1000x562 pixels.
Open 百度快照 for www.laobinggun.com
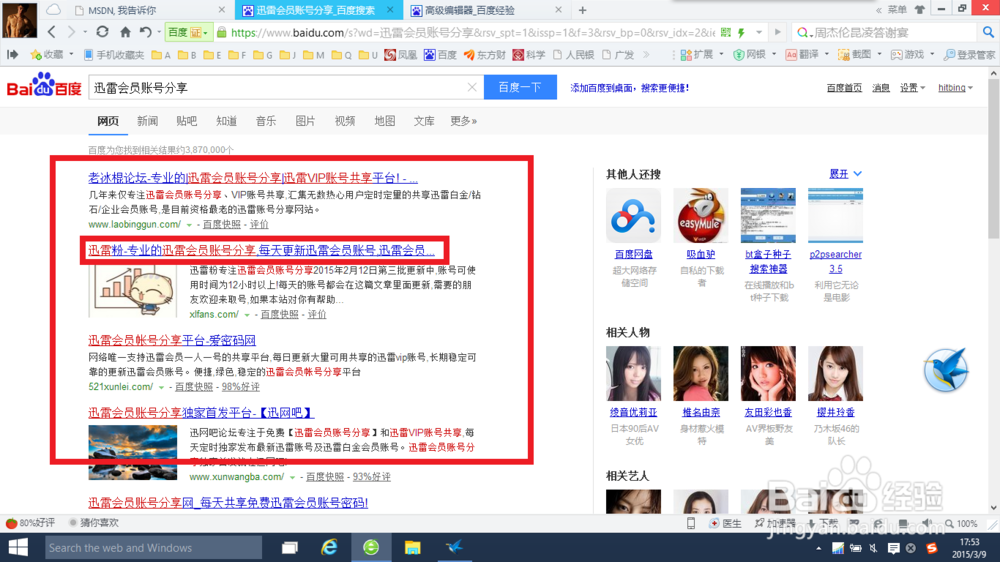(x=222, y=225)
